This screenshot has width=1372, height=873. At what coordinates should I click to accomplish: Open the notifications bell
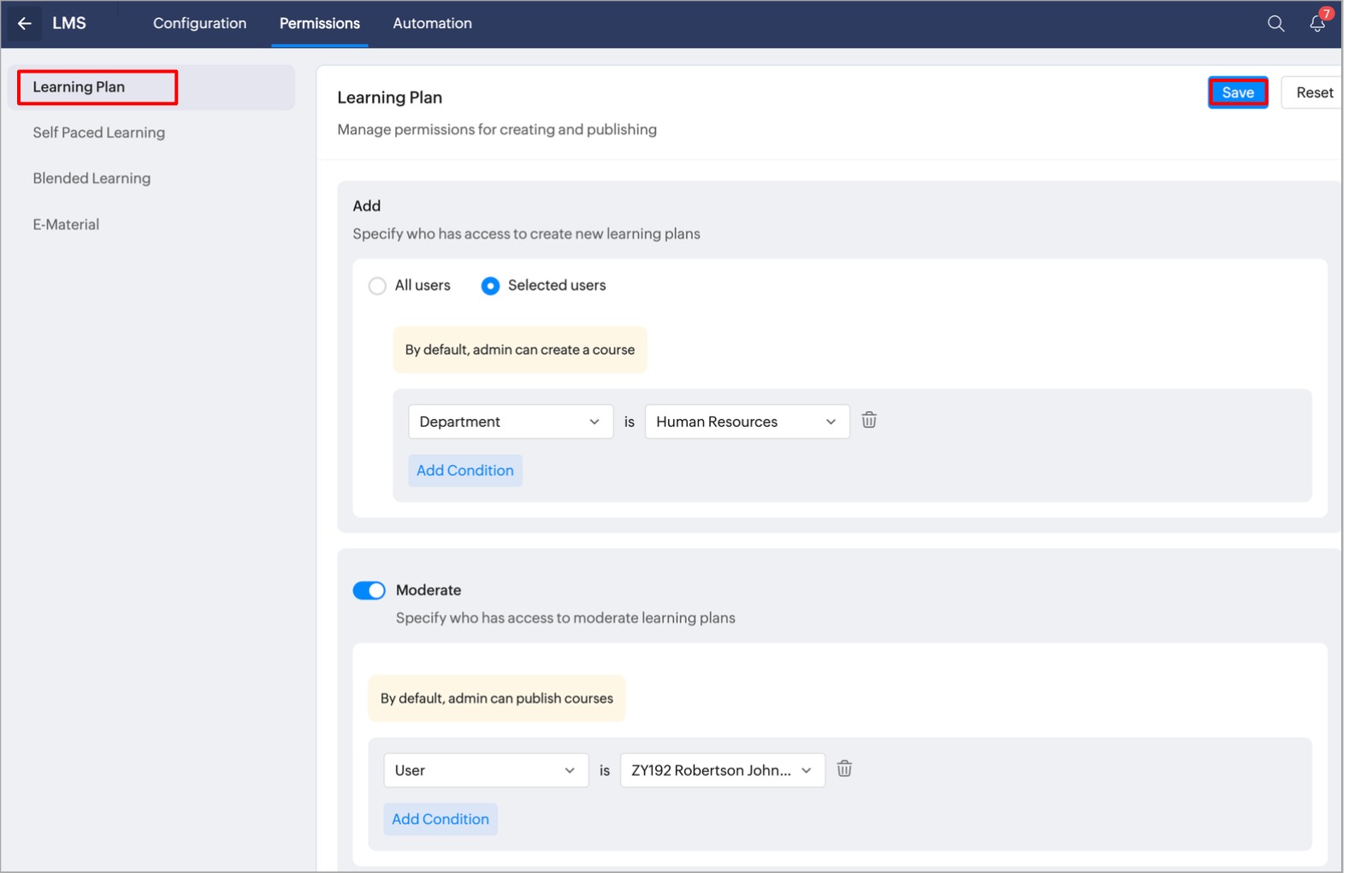(1317, 24)
